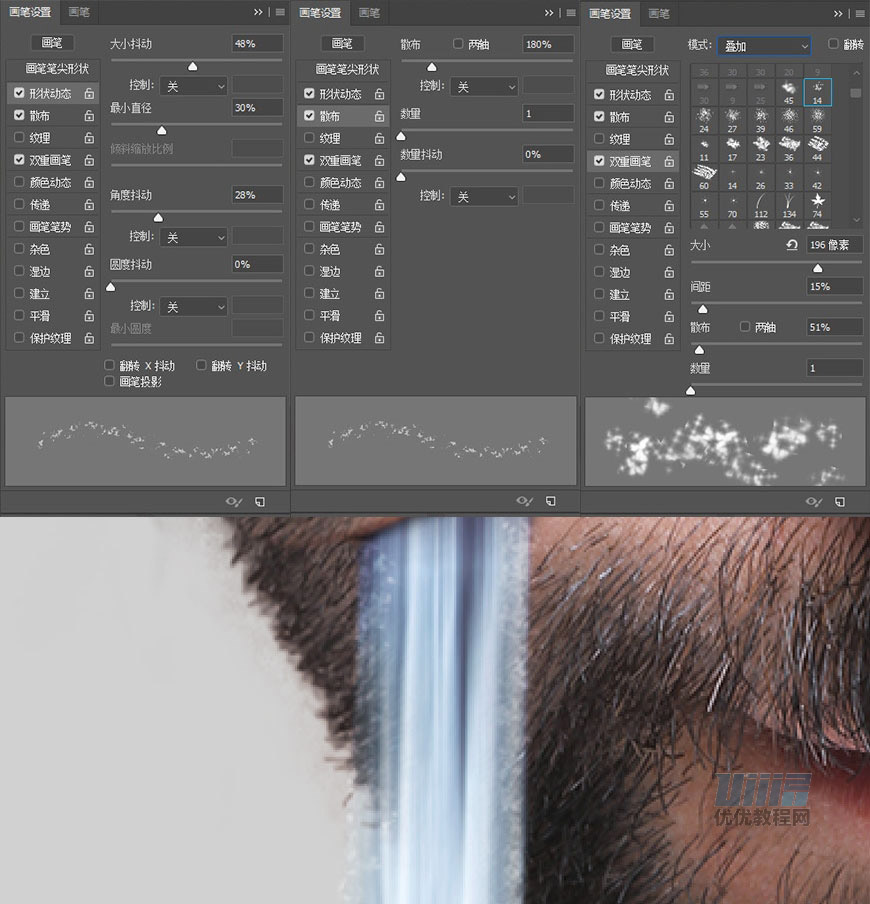The height and width of the screenshot is (904, 870).
Task: Open 模式 dropdown showing 叠加
Action: click(764, 46)
